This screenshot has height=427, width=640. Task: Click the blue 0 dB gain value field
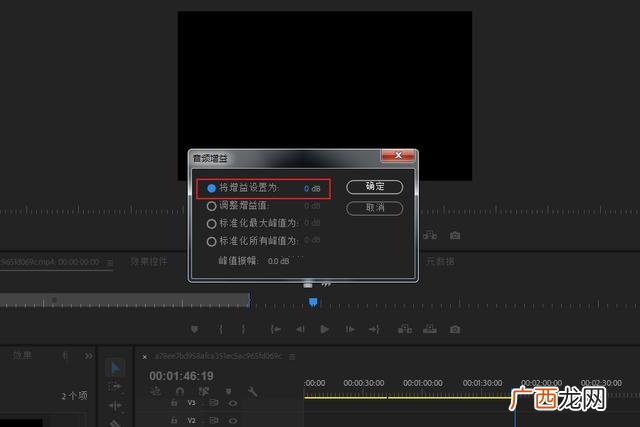(x=312, y=189)
